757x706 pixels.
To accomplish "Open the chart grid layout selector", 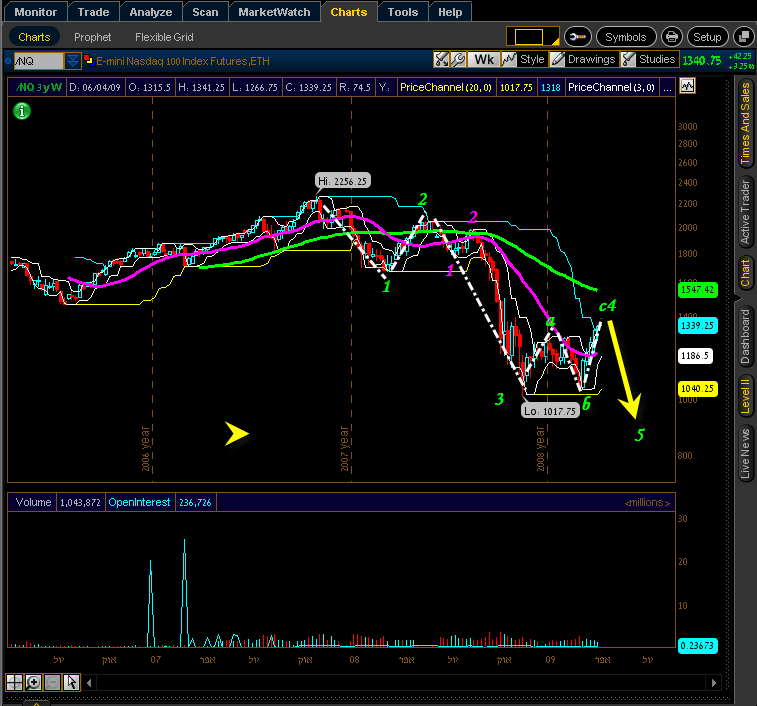I will pos(533,37).
